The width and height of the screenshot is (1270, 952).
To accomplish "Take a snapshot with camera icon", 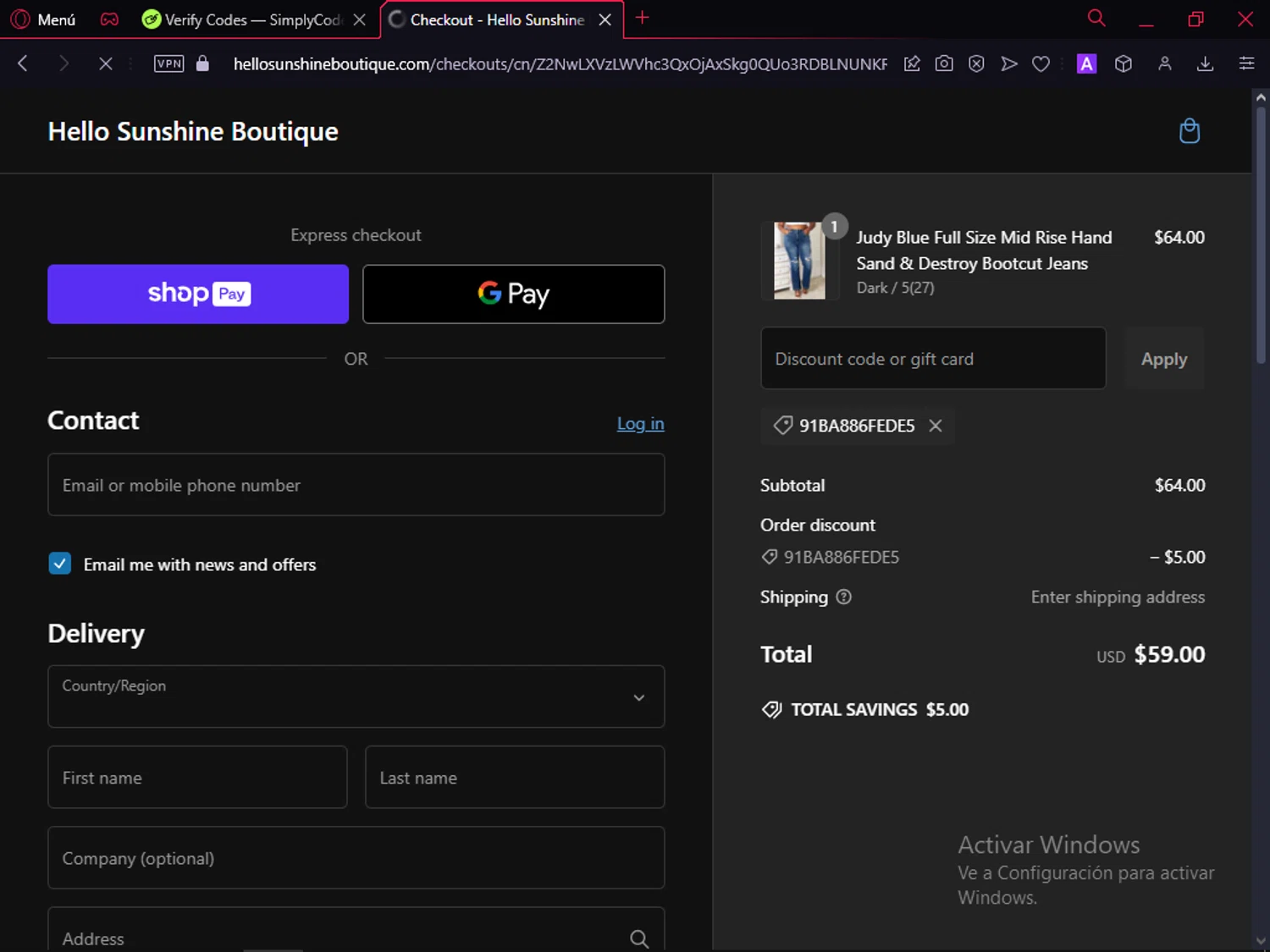I will point(944,63).
